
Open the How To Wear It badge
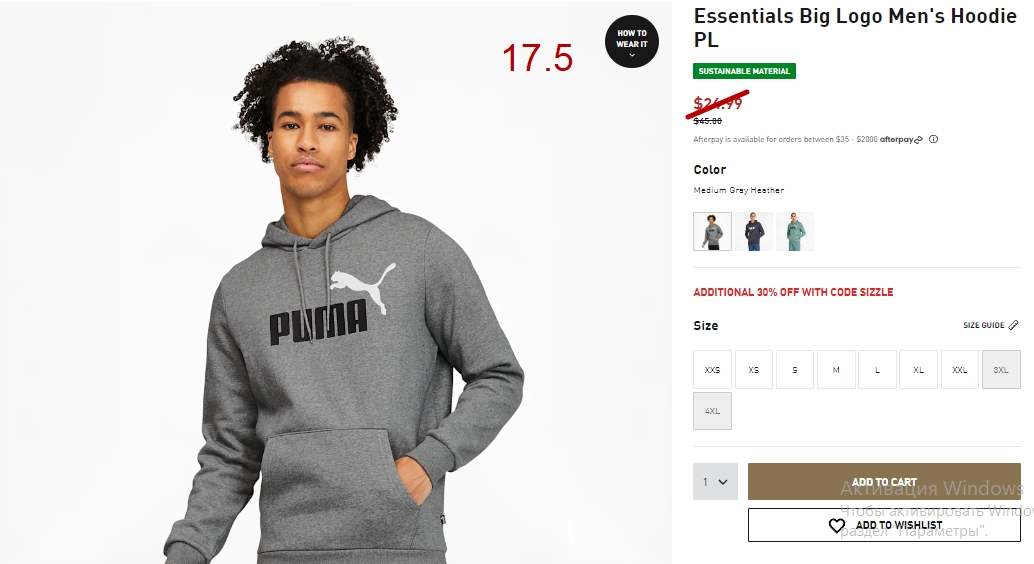632,42
